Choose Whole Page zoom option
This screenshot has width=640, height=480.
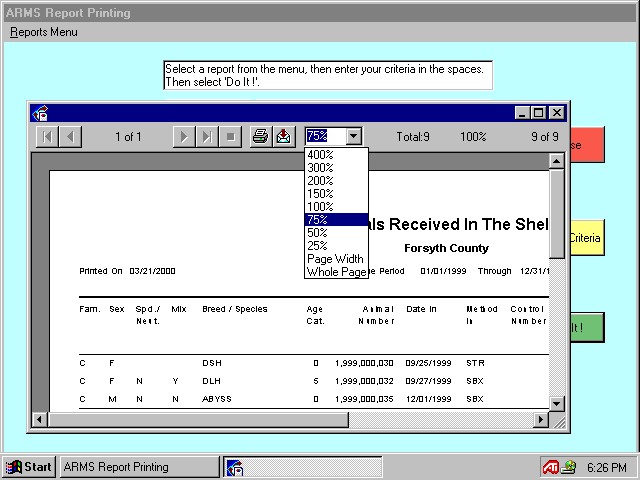pyautogui.click(x=336, y=272)
